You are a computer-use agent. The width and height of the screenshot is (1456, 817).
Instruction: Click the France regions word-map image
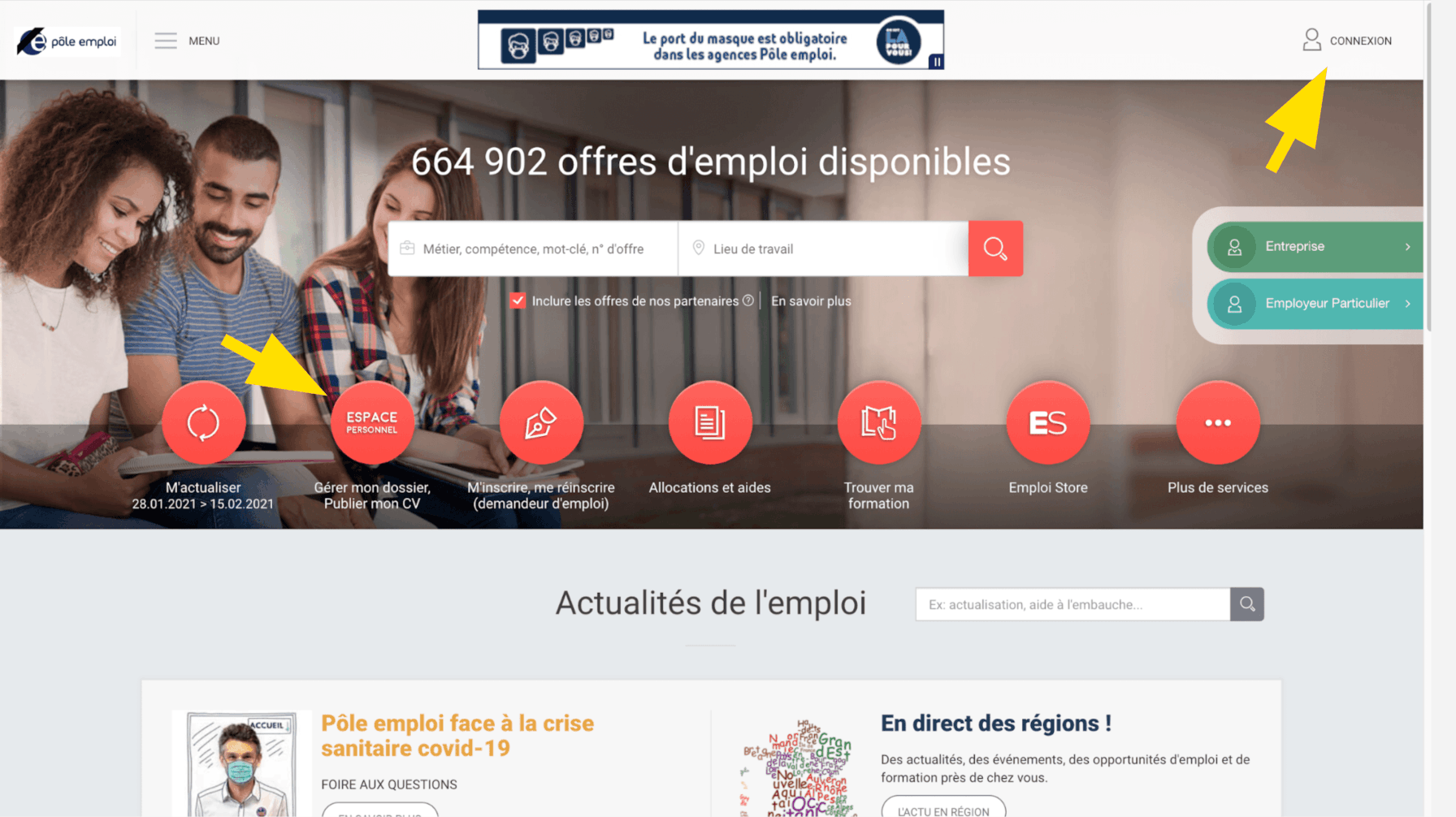(x=796, y=767)
